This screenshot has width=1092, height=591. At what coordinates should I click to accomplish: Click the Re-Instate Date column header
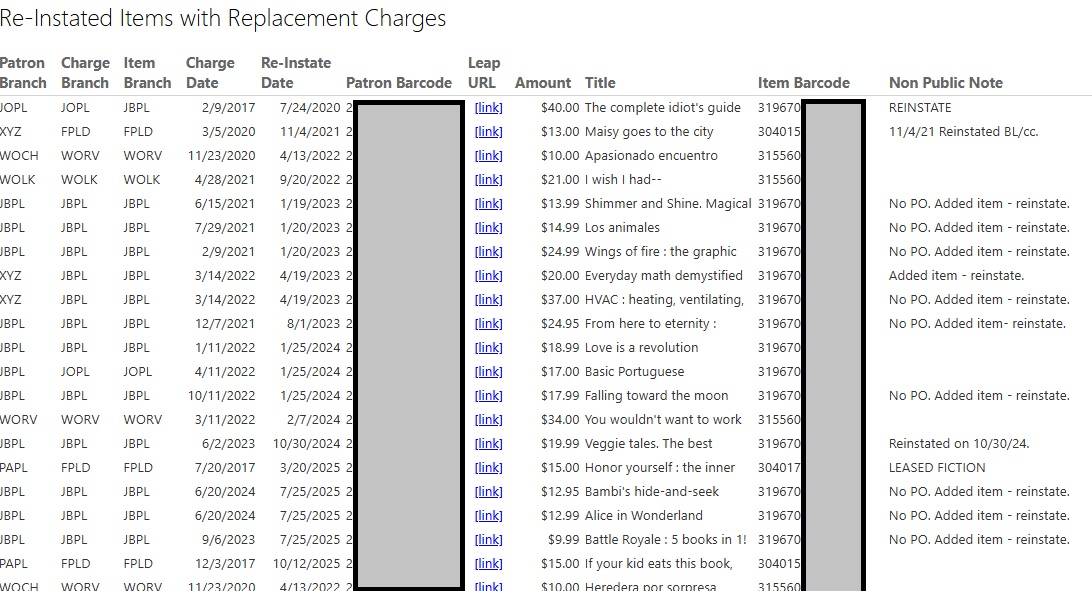click(295, 73)
